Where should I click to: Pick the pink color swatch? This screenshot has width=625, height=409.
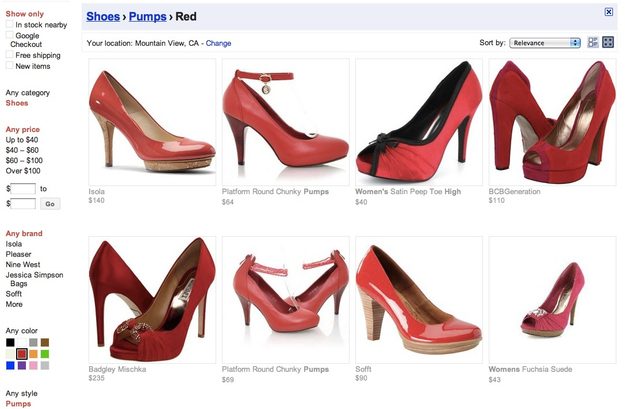pyautogui.click(x=33, y=366)
